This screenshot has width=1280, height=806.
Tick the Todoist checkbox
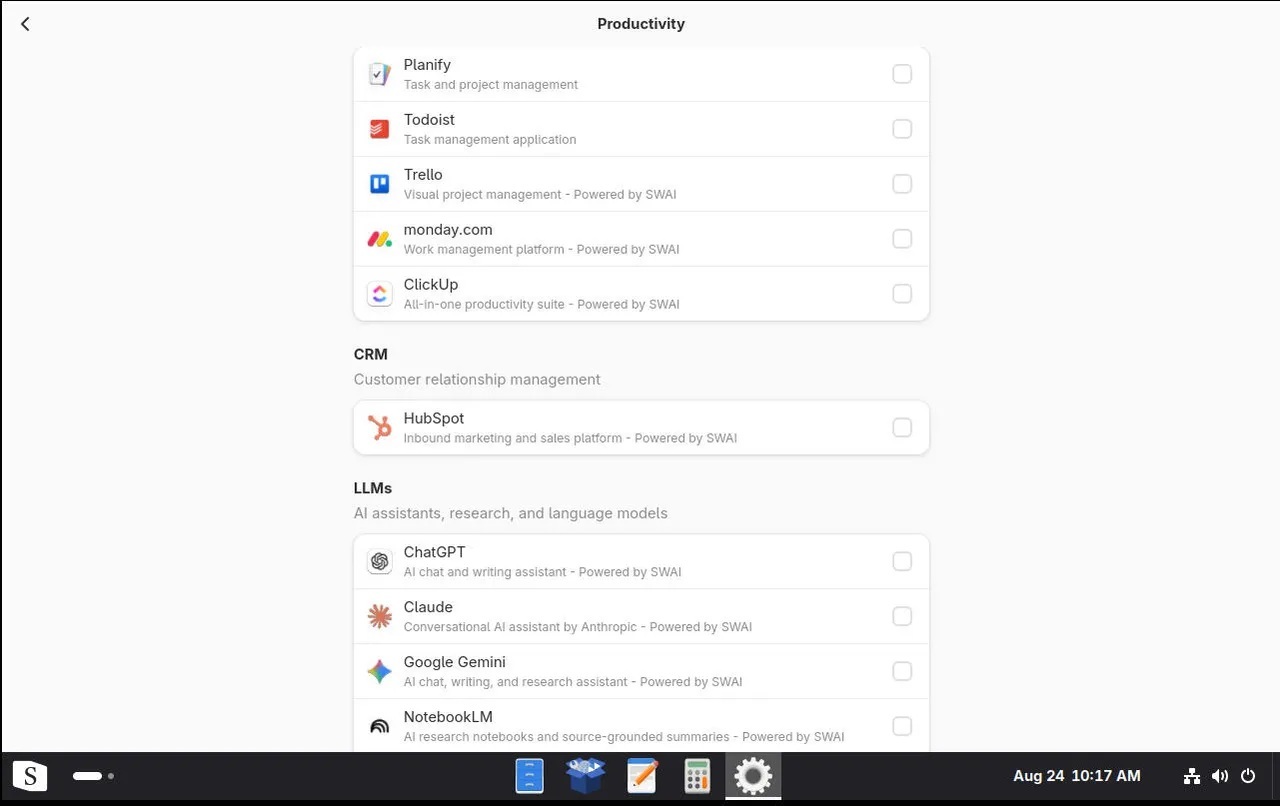click(902, 129)
